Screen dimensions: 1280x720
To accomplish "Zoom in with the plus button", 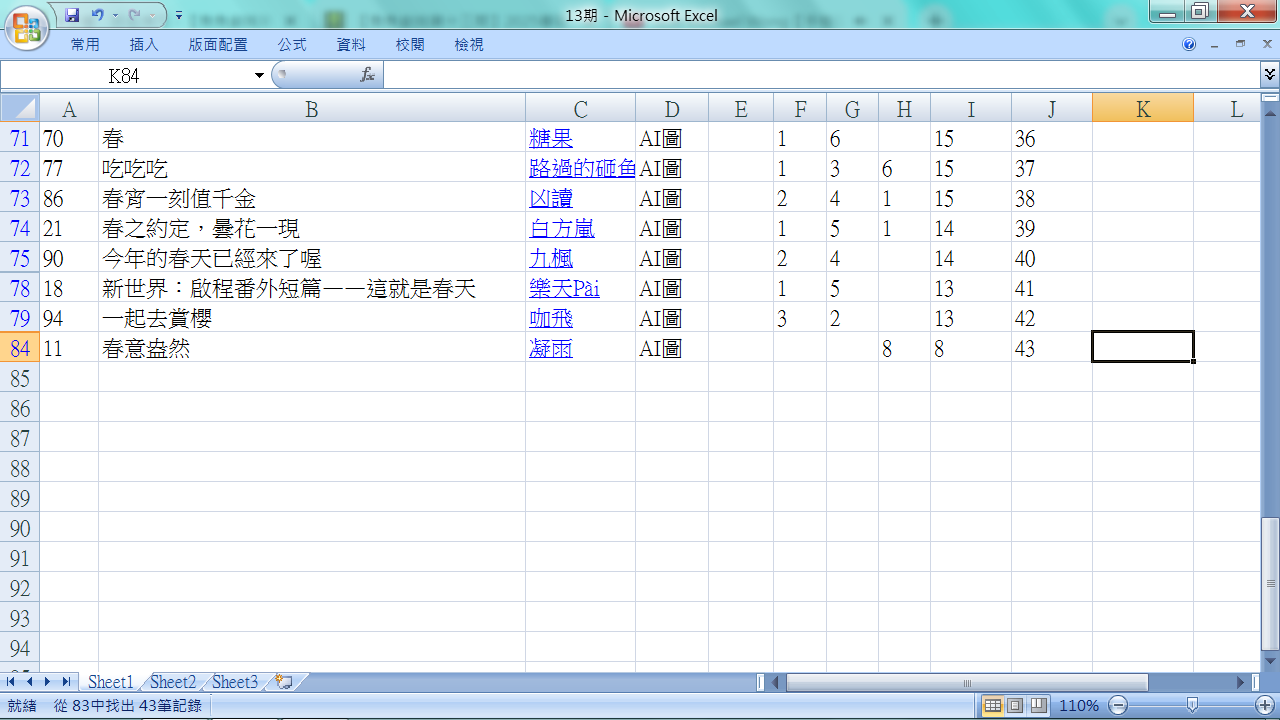I will tap(1263, 706).
